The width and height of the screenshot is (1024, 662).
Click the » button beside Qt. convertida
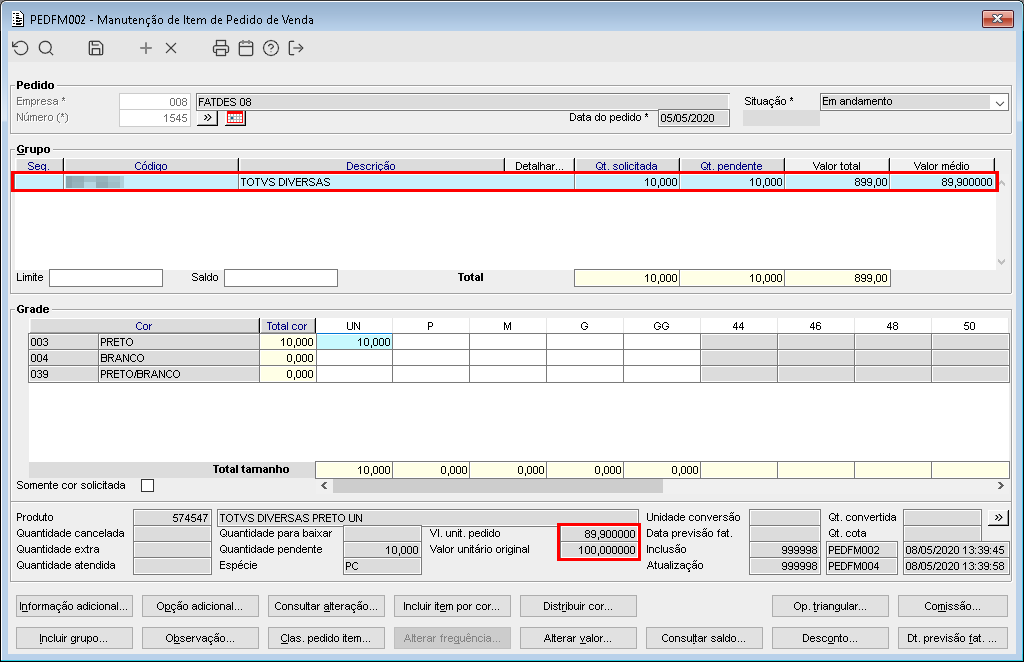tap(999, 518)
